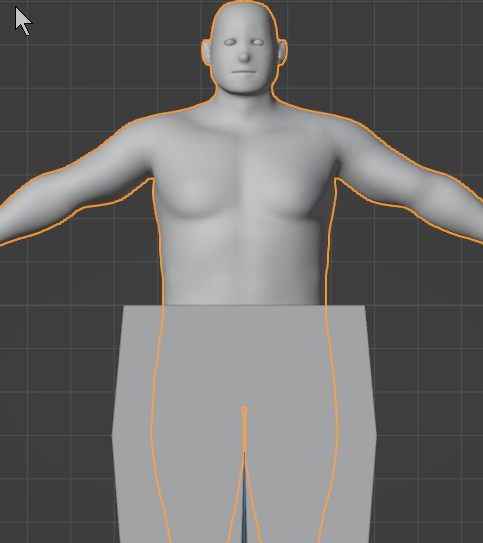Select the grey box object covering the hips
483x543 pixels.
(244, 424)
